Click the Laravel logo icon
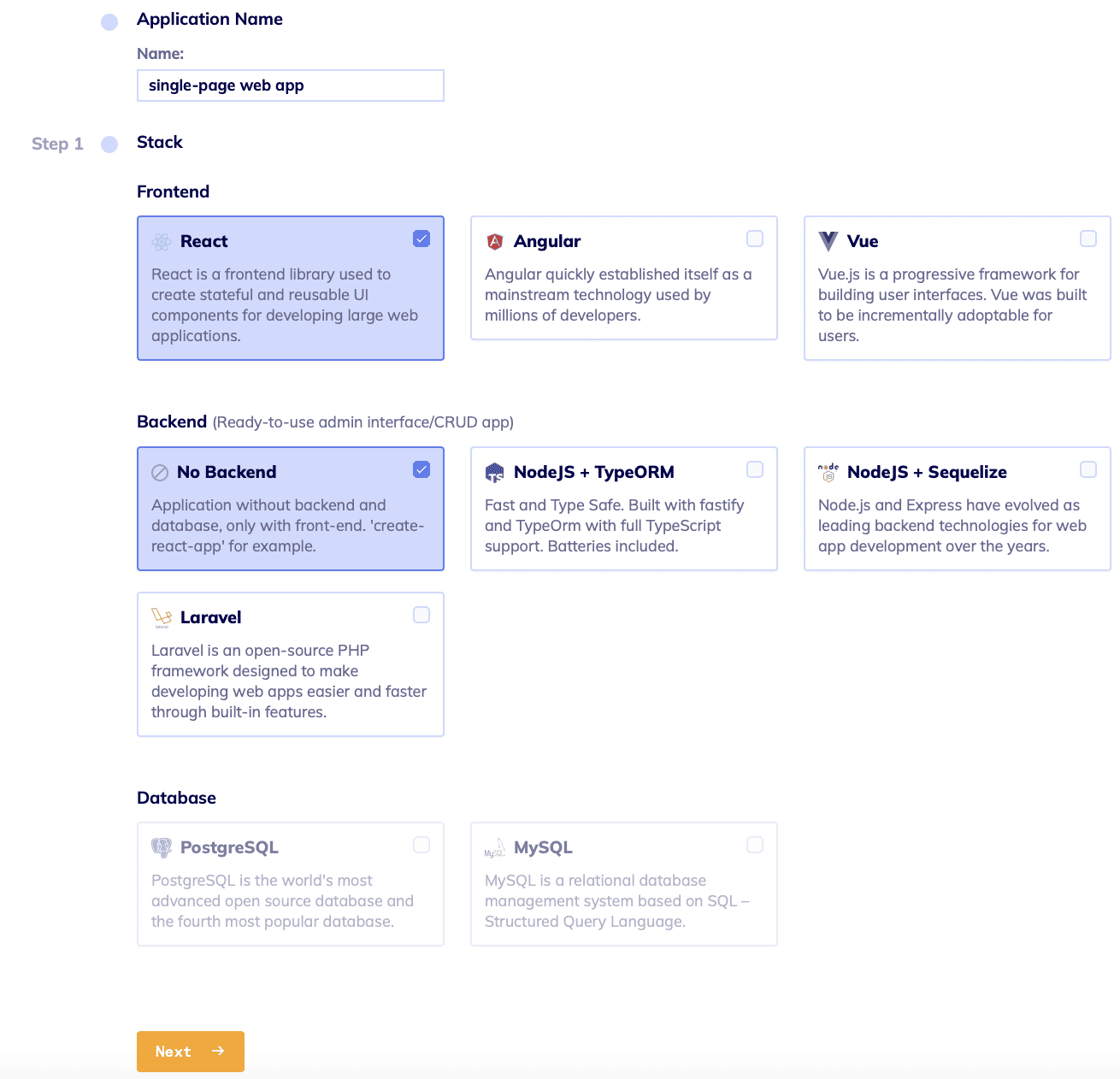The height and width of the screenshot is (1079, 1120). click(162, 616)
